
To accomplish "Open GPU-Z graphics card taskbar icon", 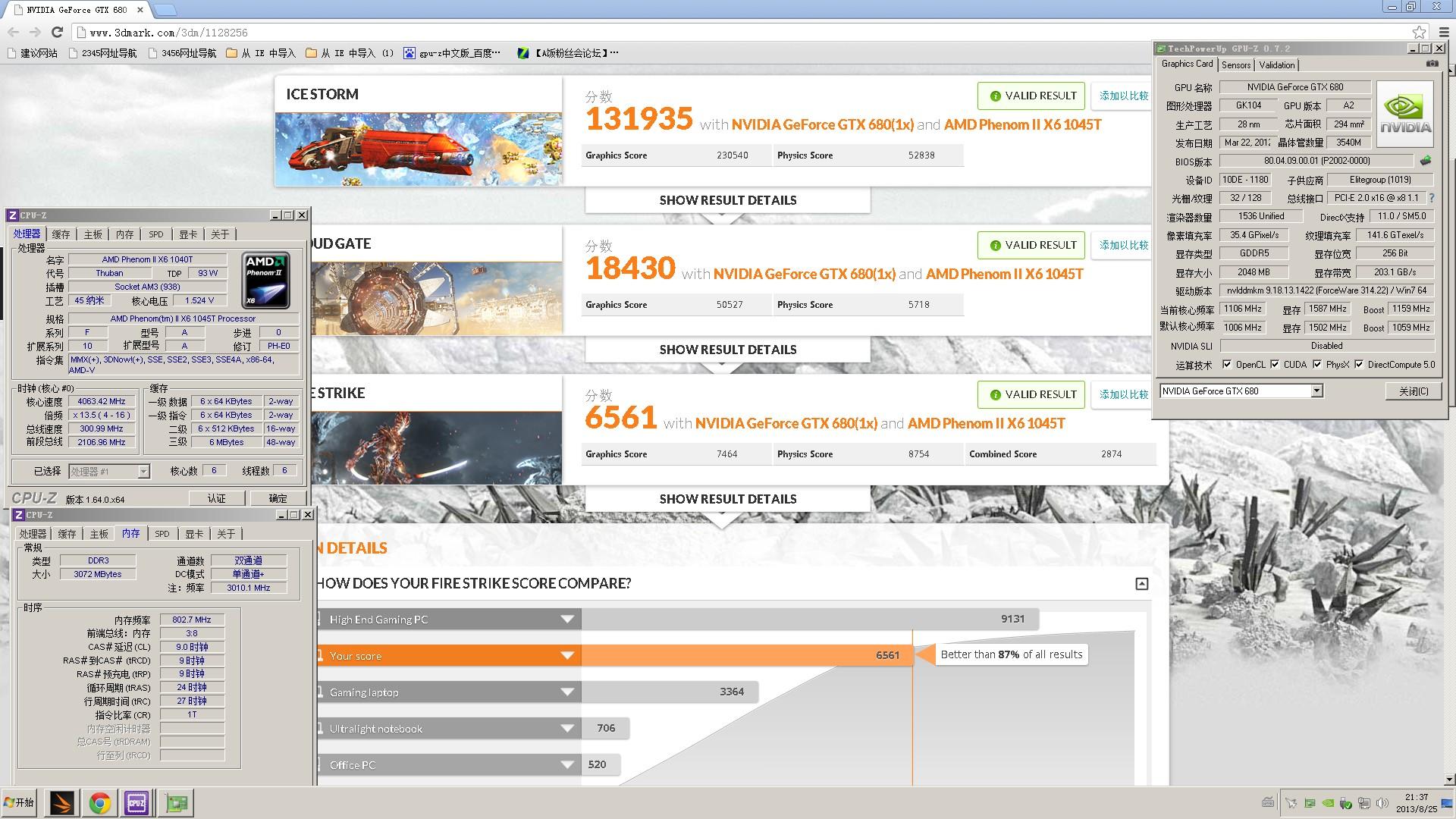I will click(x=177, y=802).
